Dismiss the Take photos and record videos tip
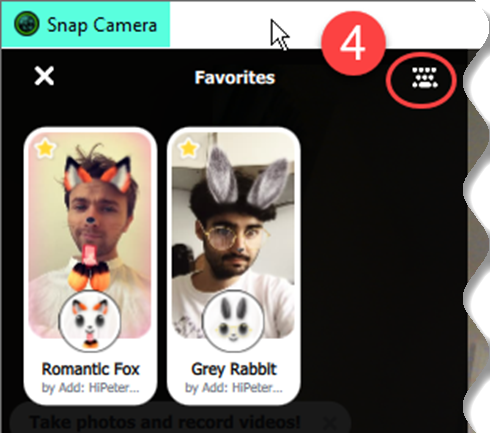The image size is (490, 433). [x=330, y=423]
